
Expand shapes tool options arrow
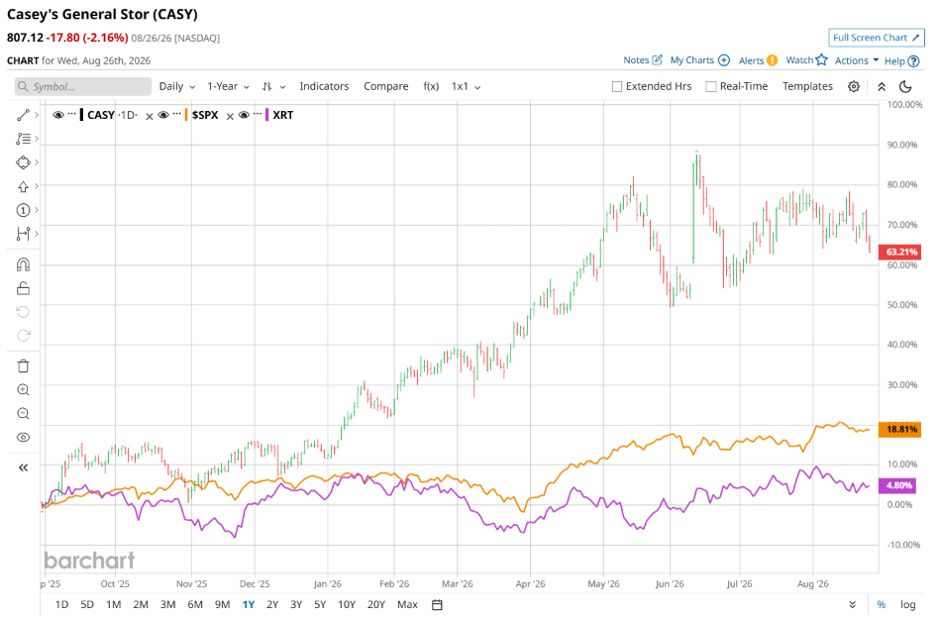pos(37,162)
